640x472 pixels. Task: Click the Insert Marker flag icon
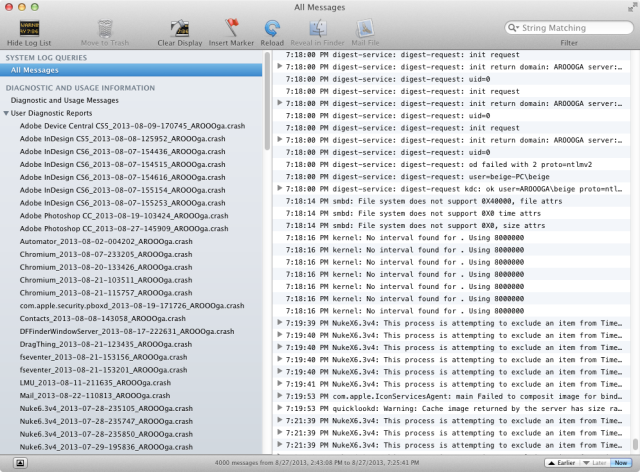pyautogui.click(x=231, y=28)
